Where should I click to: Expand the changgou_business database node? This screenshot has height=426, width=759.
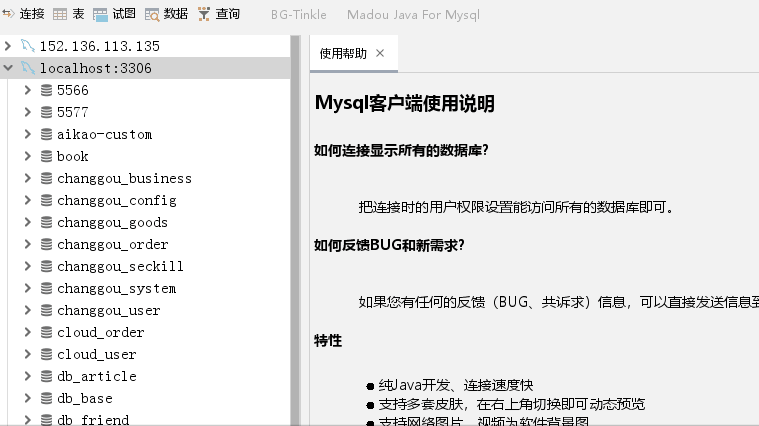tap(28, 178)
